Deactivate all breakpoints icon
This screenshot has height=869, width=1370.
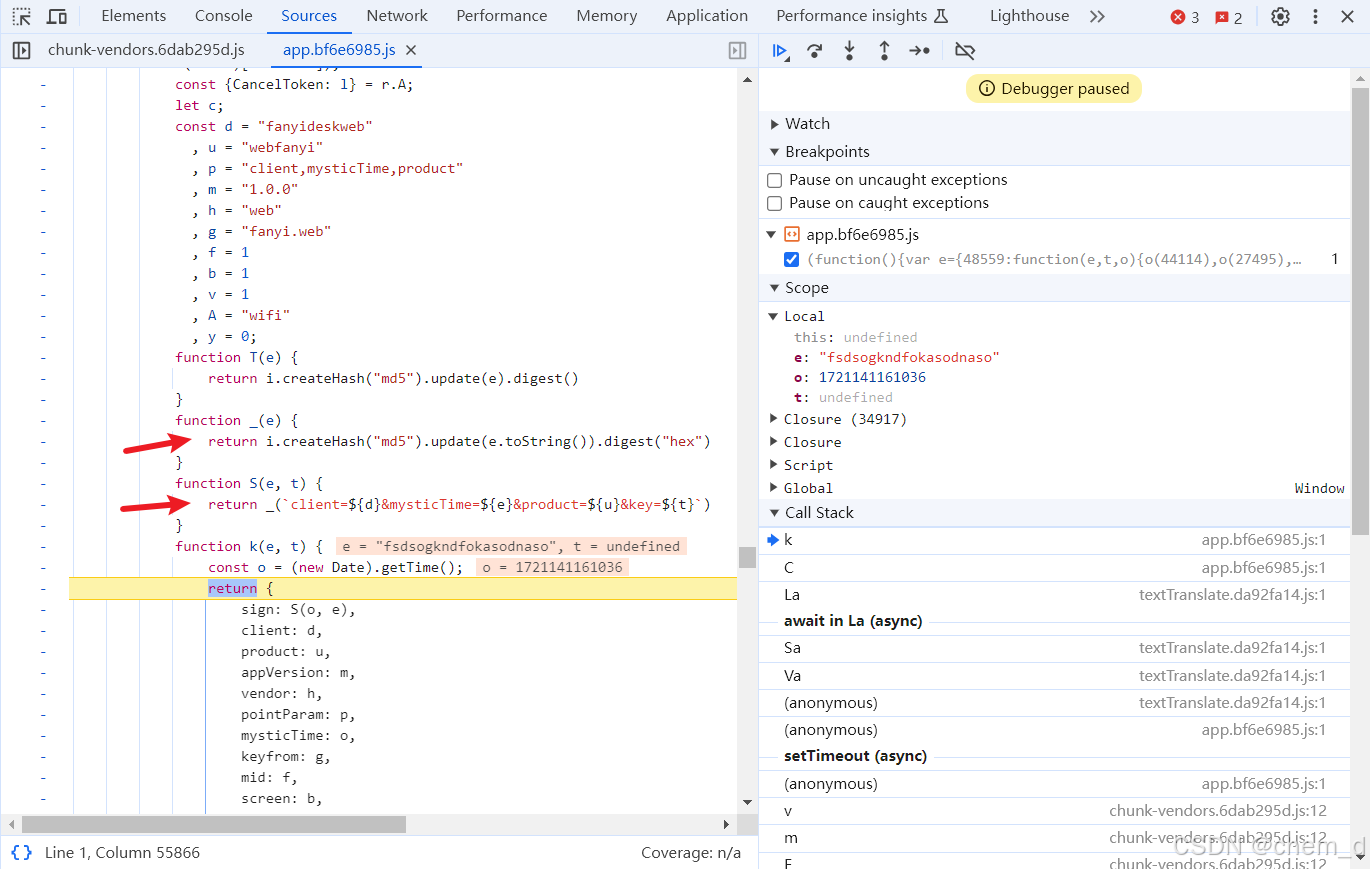point(965,51)
